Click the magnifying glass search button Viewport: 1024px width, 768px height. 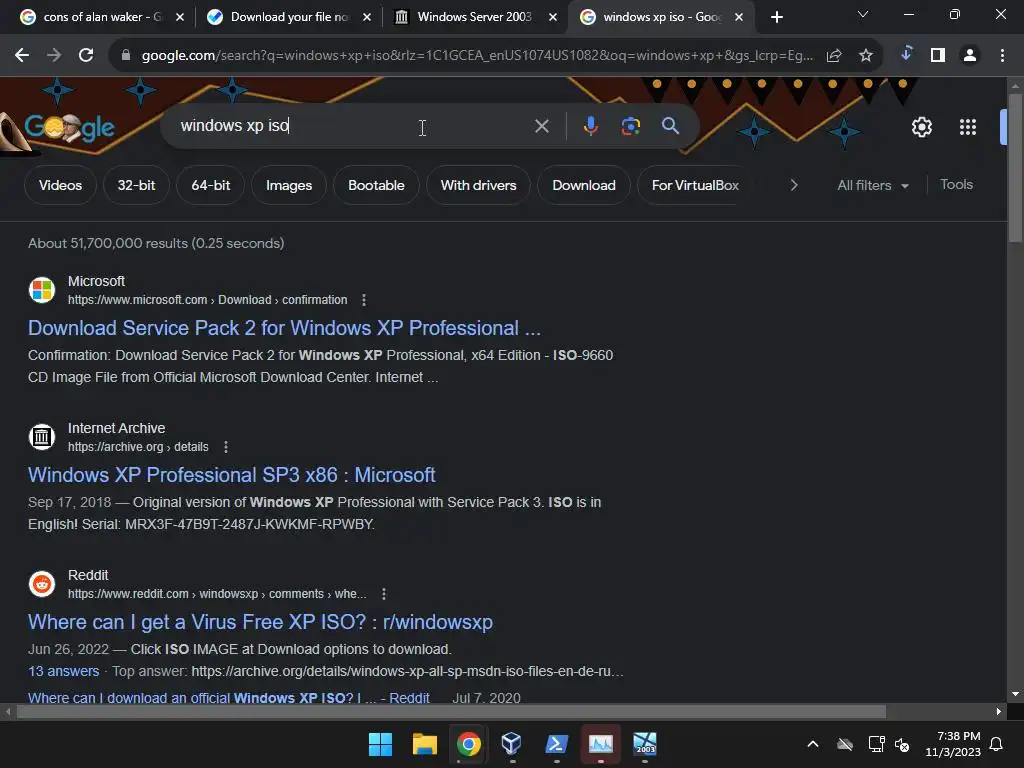click(x=670, y=125)
